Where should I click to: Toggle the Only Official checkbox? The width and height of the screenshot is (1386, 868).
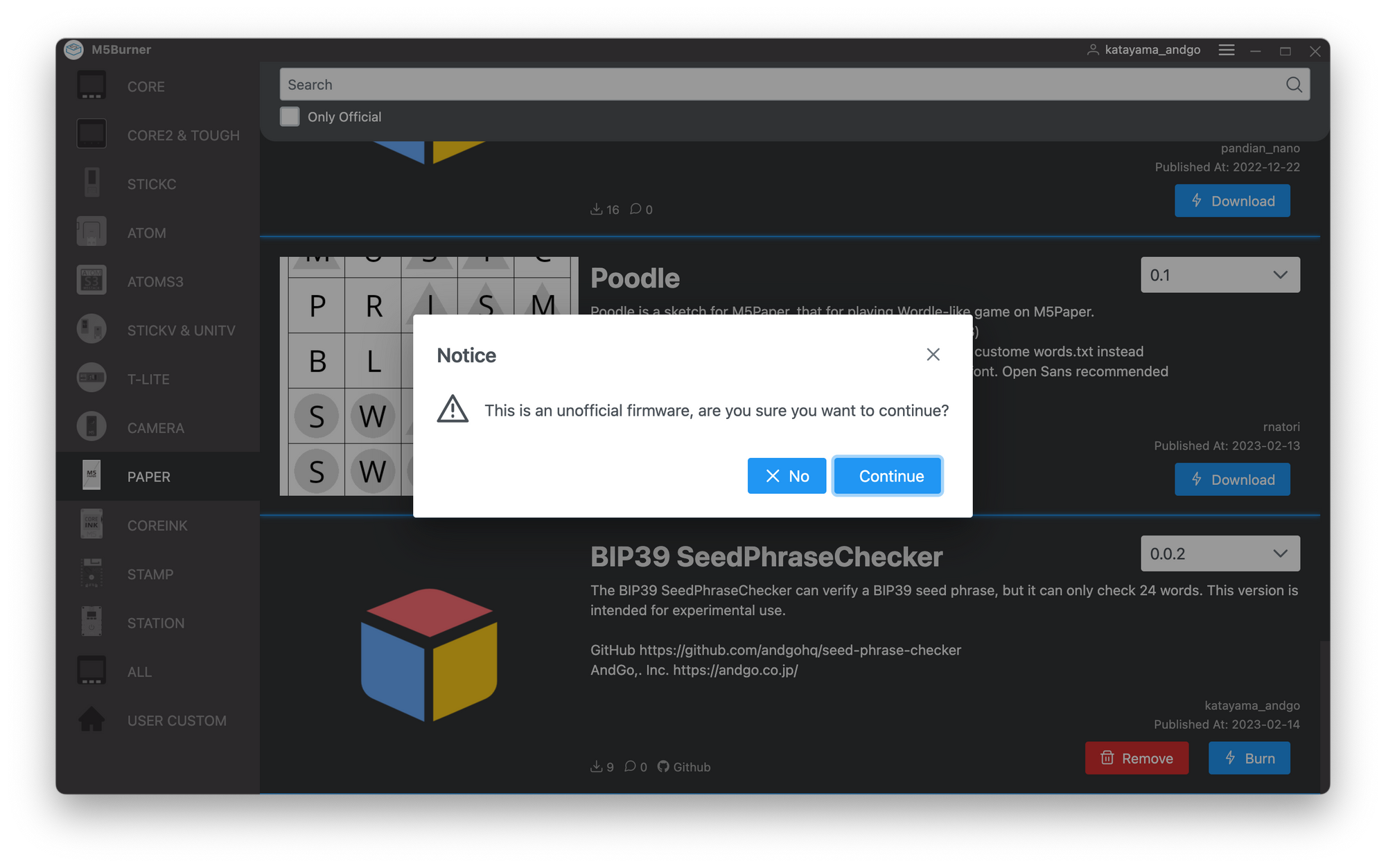(x=290, y=116)
